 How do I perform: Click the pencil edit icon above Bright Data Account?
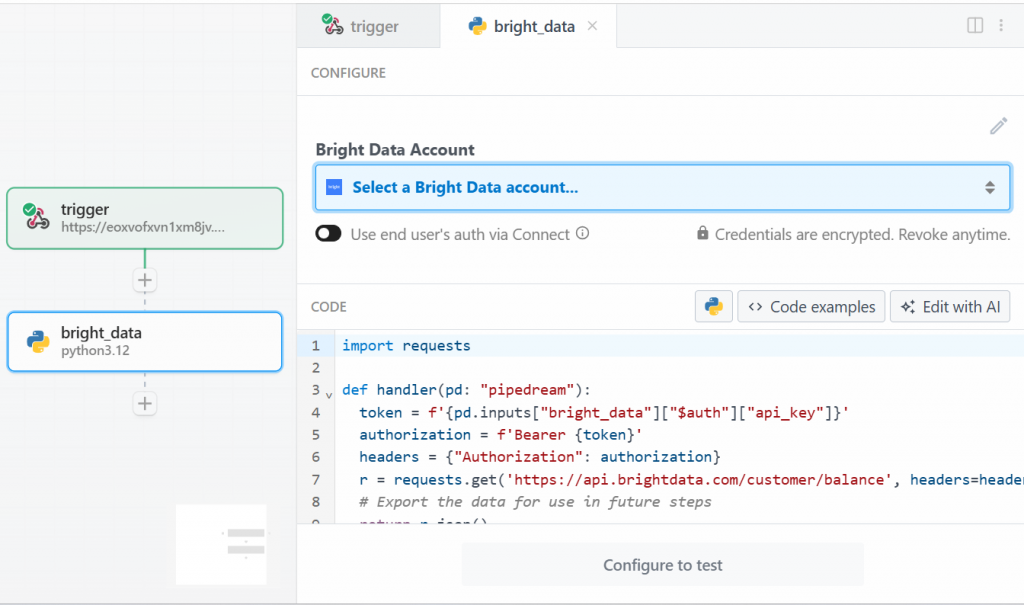[998, 125]
